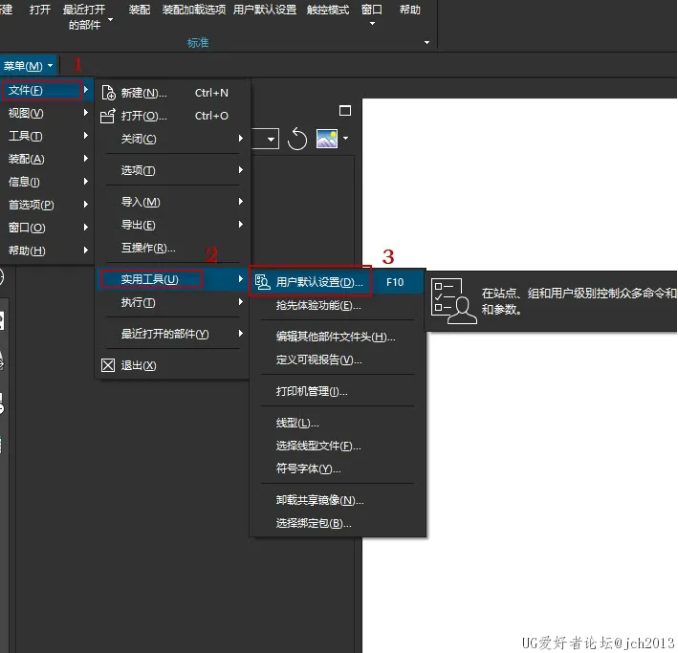Click the small square maximize-panel icon
Image resolution: width=678 pixels, height=653 pixels.
pos(346,110)
